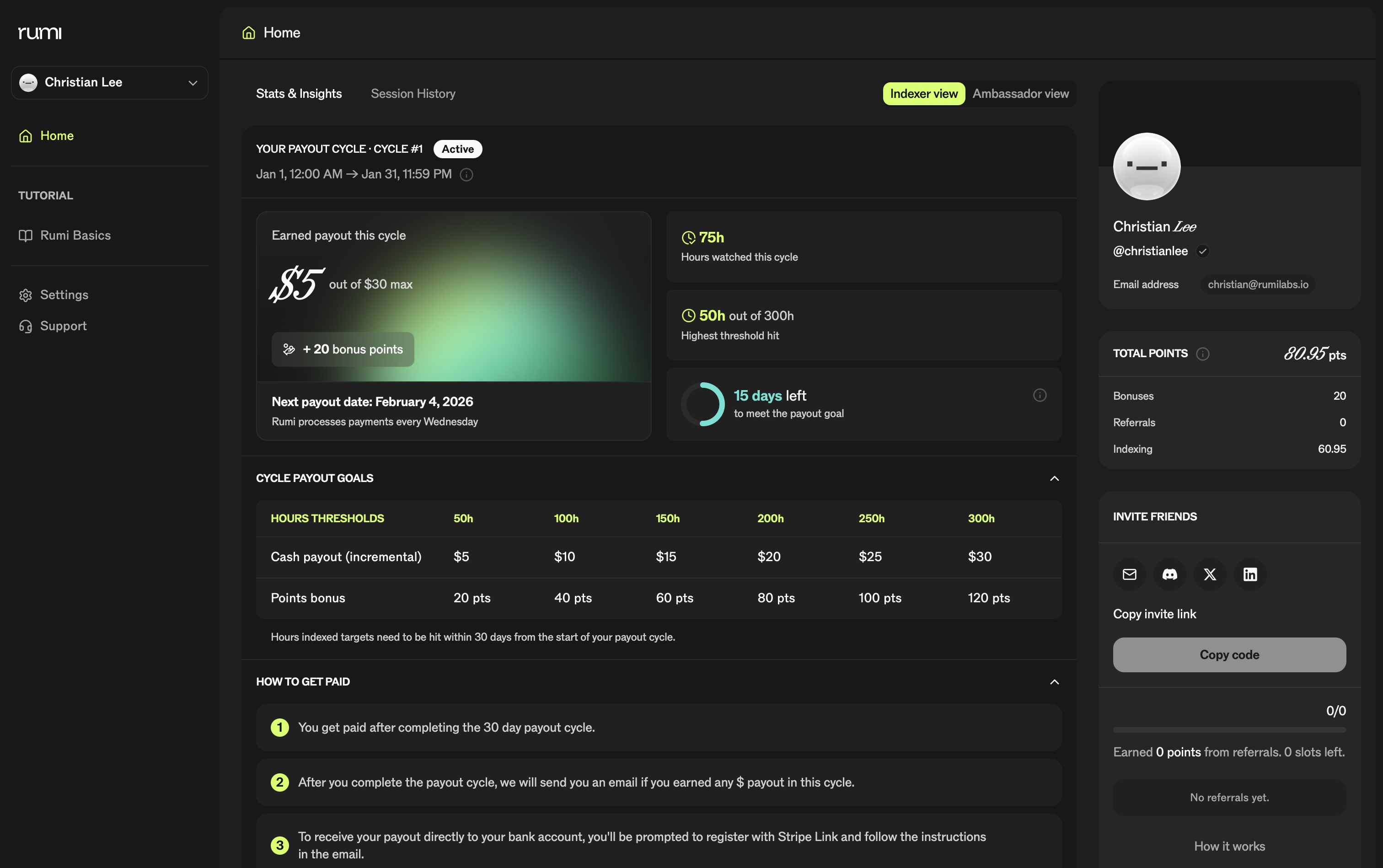Click the profile avatar image
This screenshot has height=868, width=1383.
click(1146, 166)
